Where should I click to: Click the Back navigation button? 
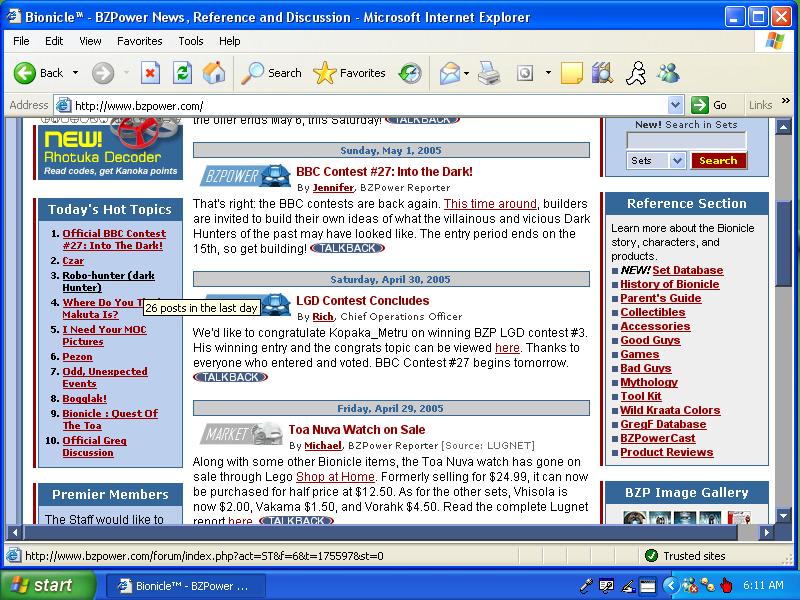38,73
